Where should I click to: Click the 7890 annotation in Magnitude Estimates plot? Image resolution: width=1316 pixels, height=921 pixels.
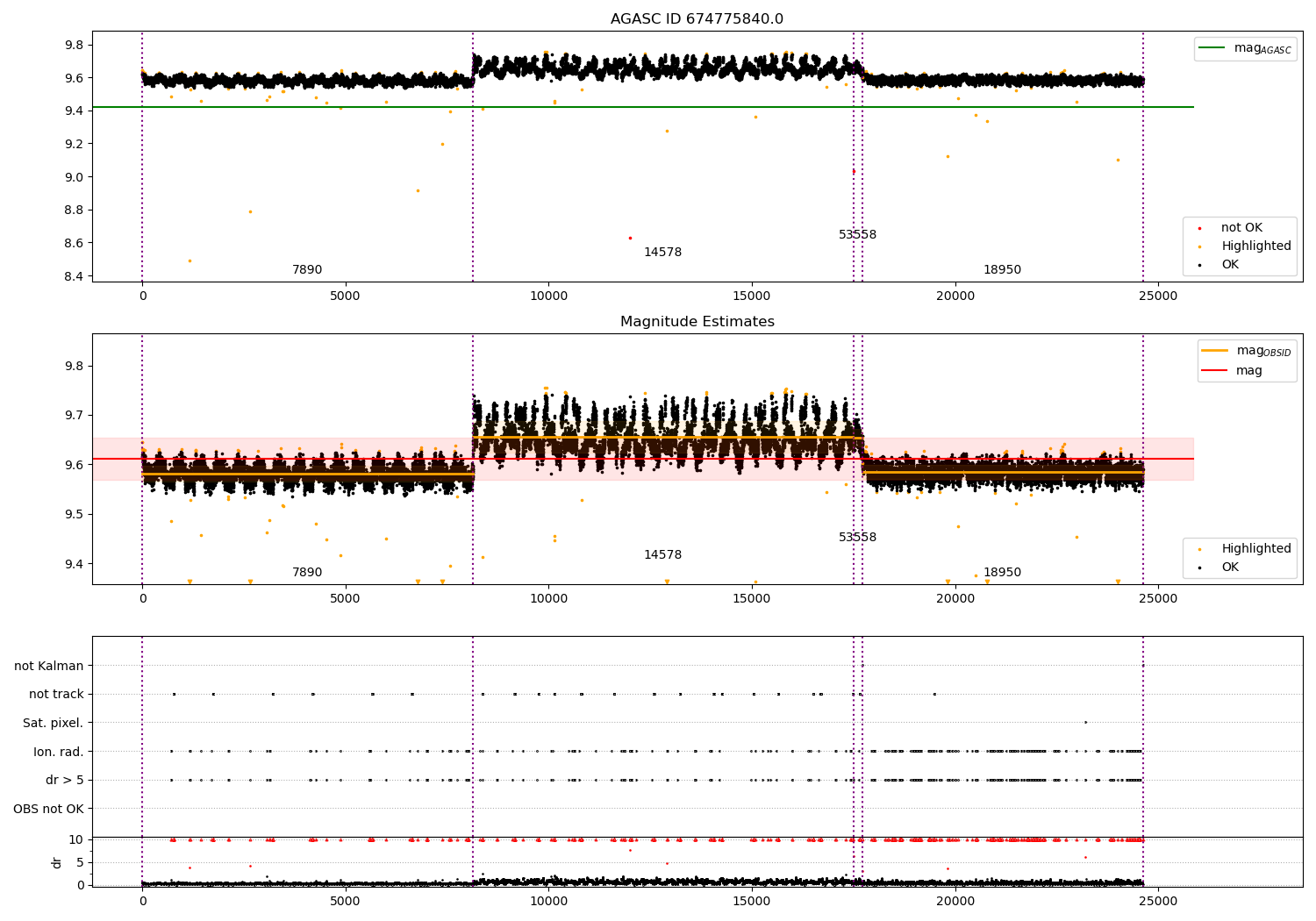(307, 573)
